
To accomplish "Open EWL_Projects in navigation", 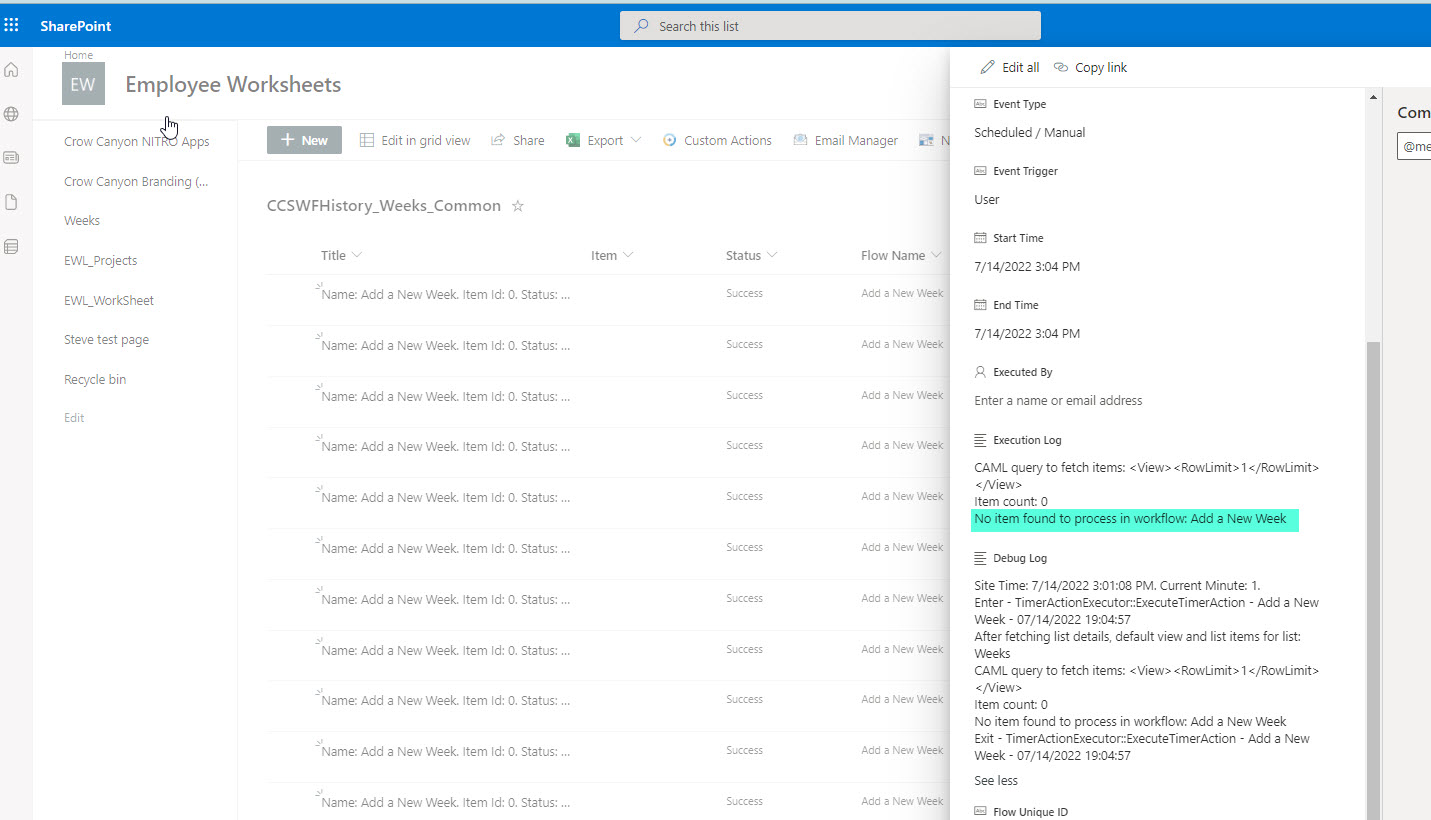I will (101, 261).
